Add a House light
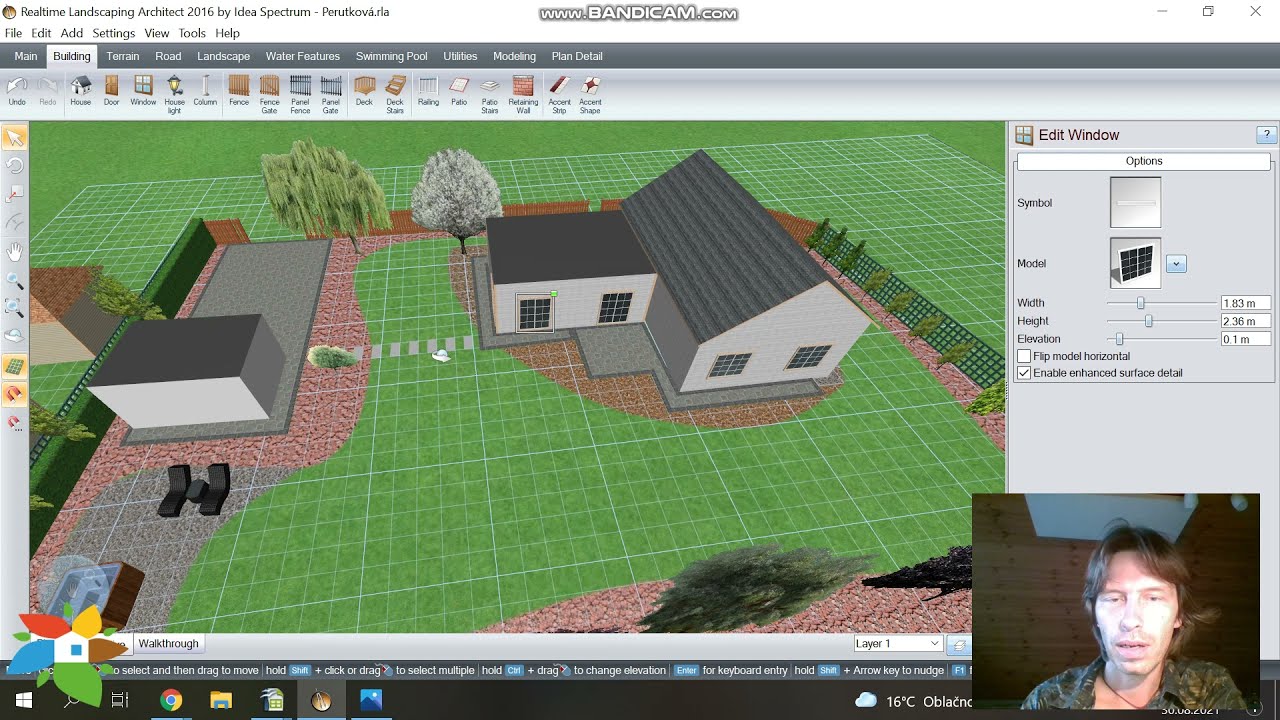This screenshot has height=720, width=1280. click(x=174, y=95)
